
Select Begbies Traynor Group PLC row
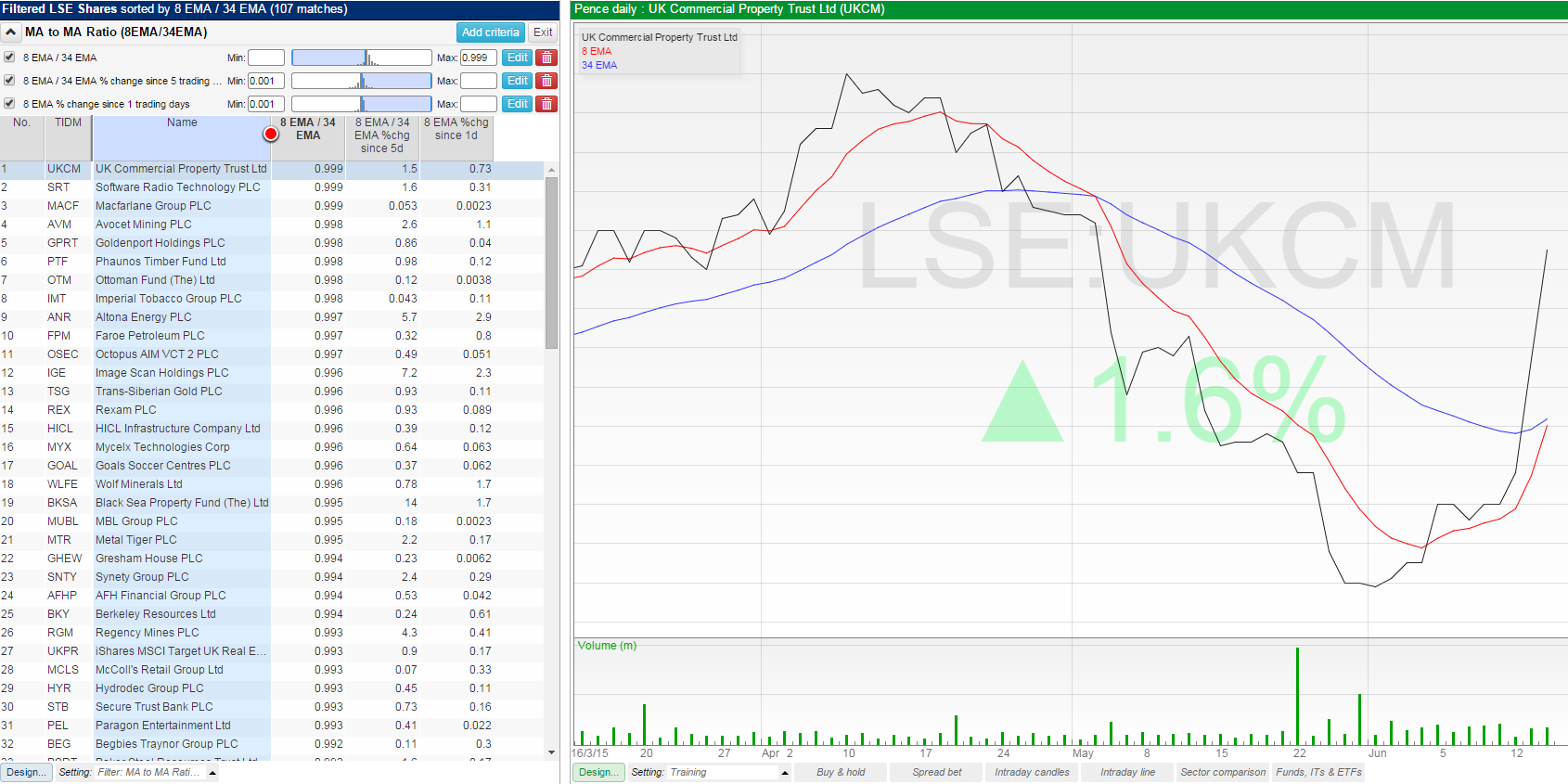[x=272, y=744]
